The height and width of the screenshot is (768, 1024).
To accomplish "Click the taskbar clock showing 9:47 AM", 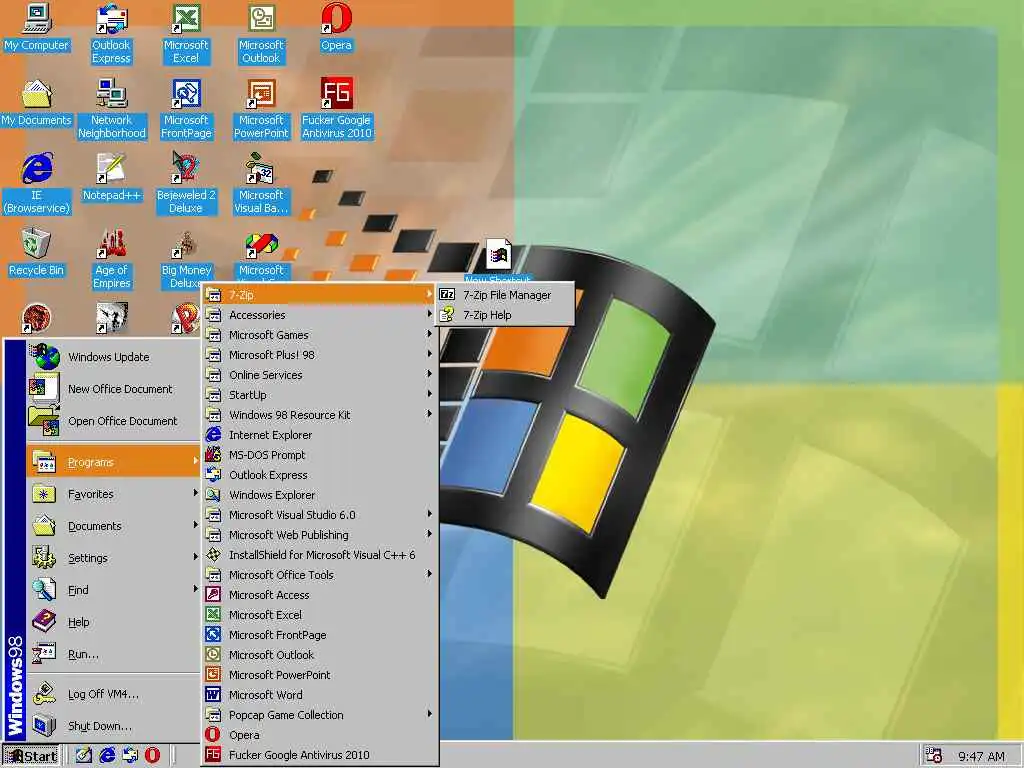I will (x=981, y=756).
